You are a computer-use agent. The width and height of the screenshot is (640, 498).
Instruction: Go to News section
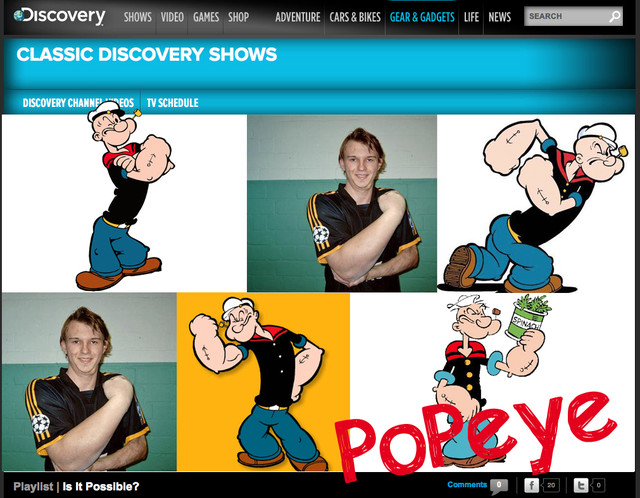[500, 17]
